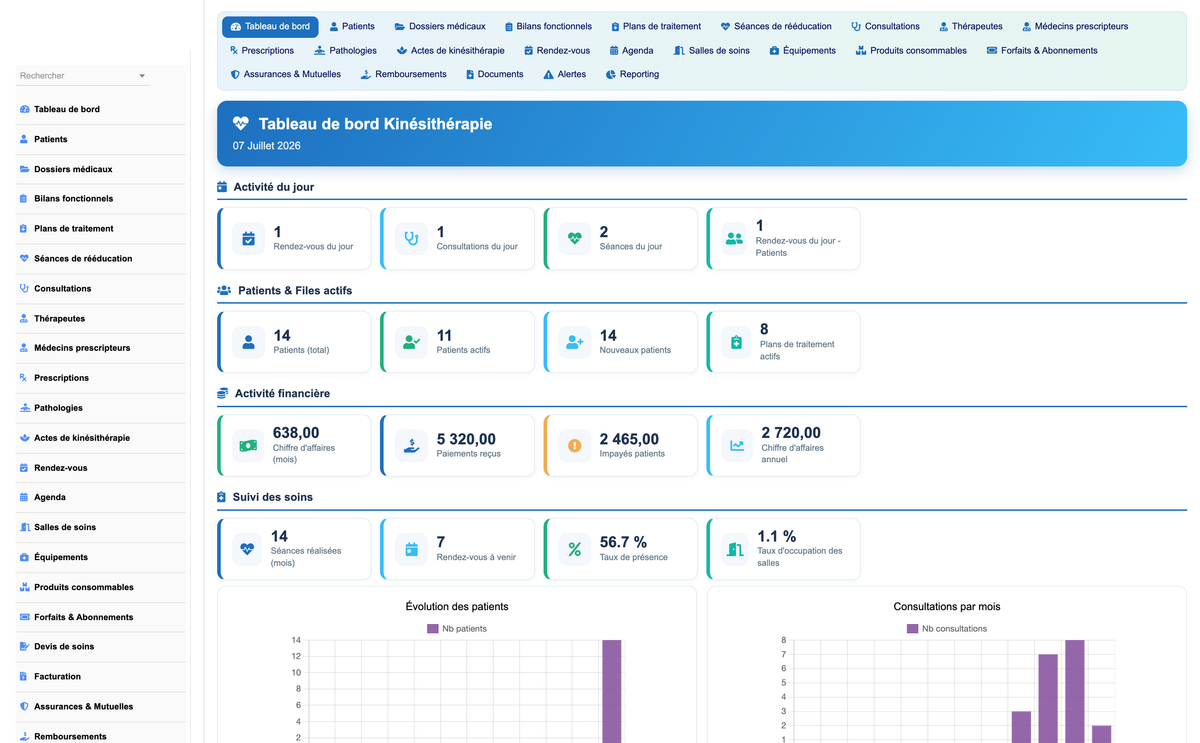This screenshot has height=743, width=1200.
Task: Toggle the Nb patients legend swatch
Action: click(433, 629)
